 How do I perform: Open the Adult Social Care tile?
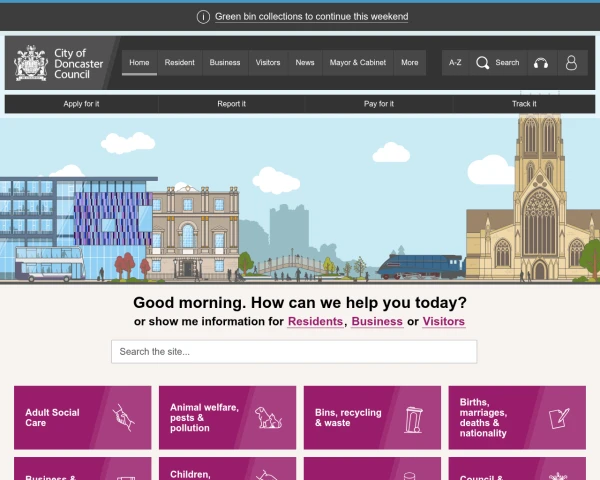click(x=83, y=418)
